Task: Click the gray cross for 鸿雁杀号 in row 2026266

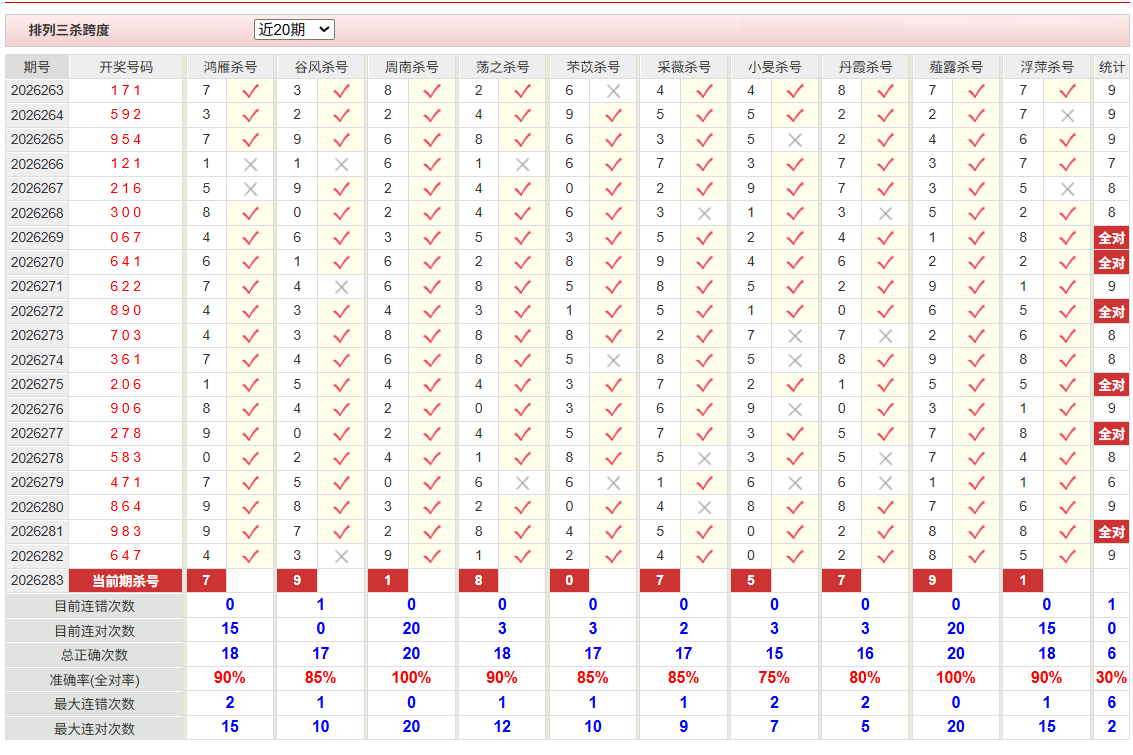Action: pos(251,165)
